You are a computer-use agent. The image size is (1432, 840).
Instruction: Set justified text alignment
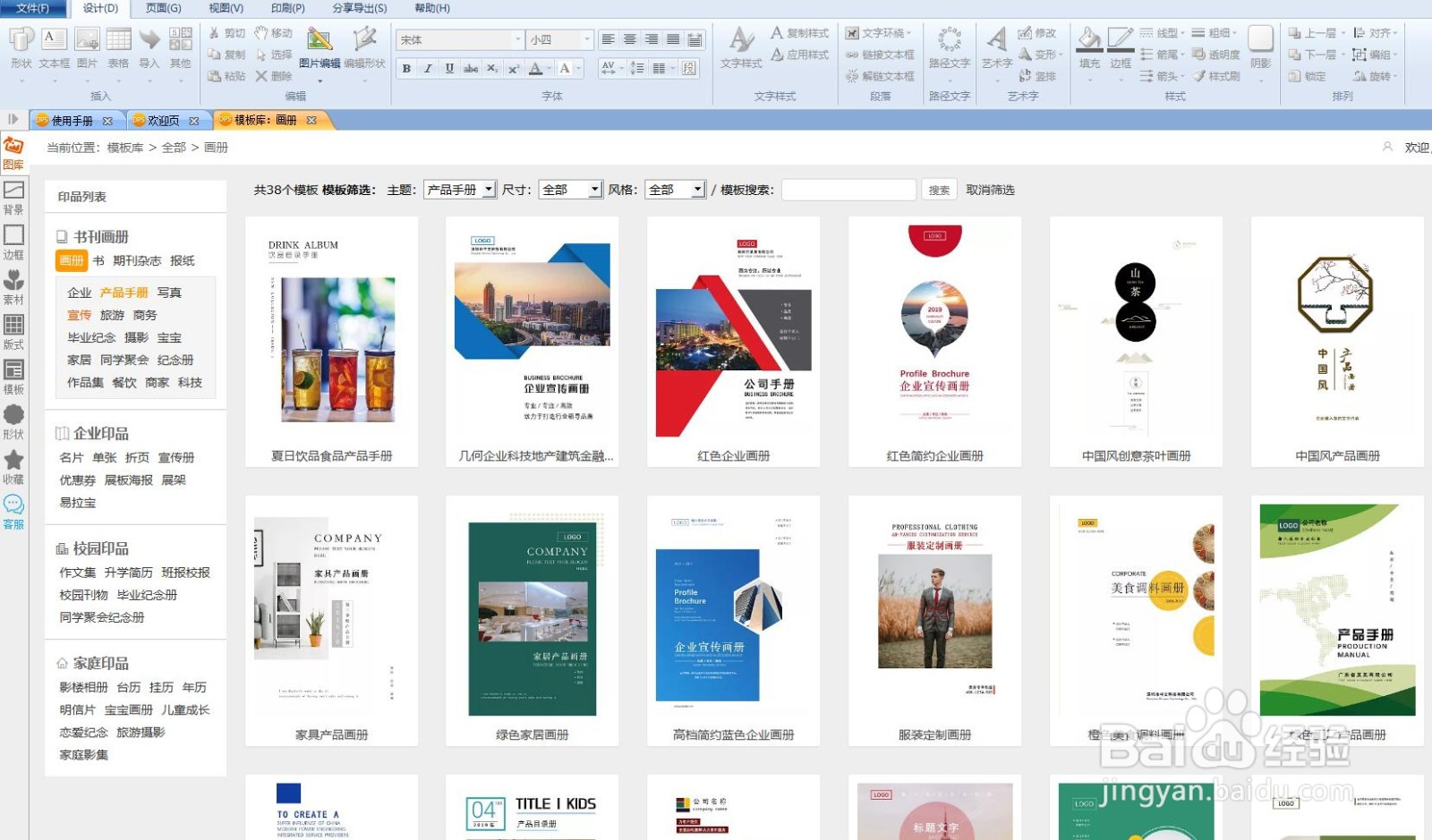tap(673, 39)
